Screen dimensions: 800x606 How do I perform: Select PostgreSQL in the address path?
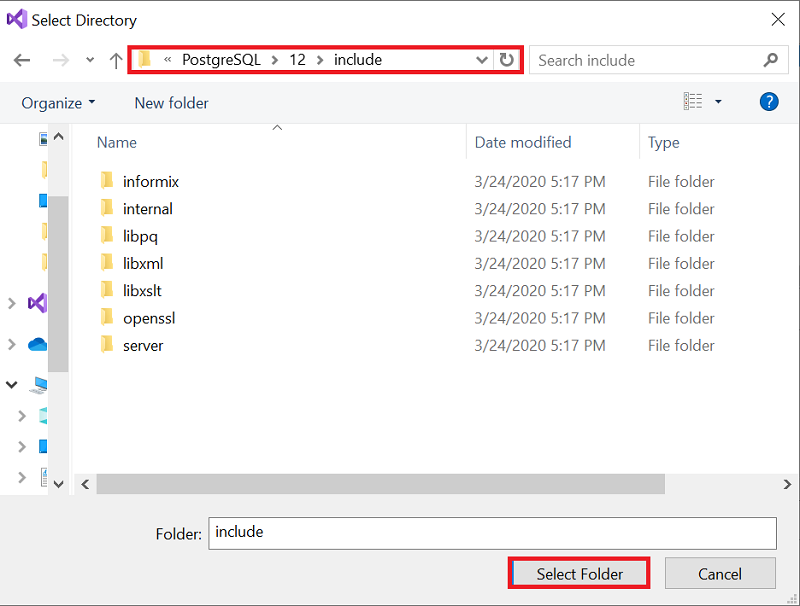tap(221, 60)
